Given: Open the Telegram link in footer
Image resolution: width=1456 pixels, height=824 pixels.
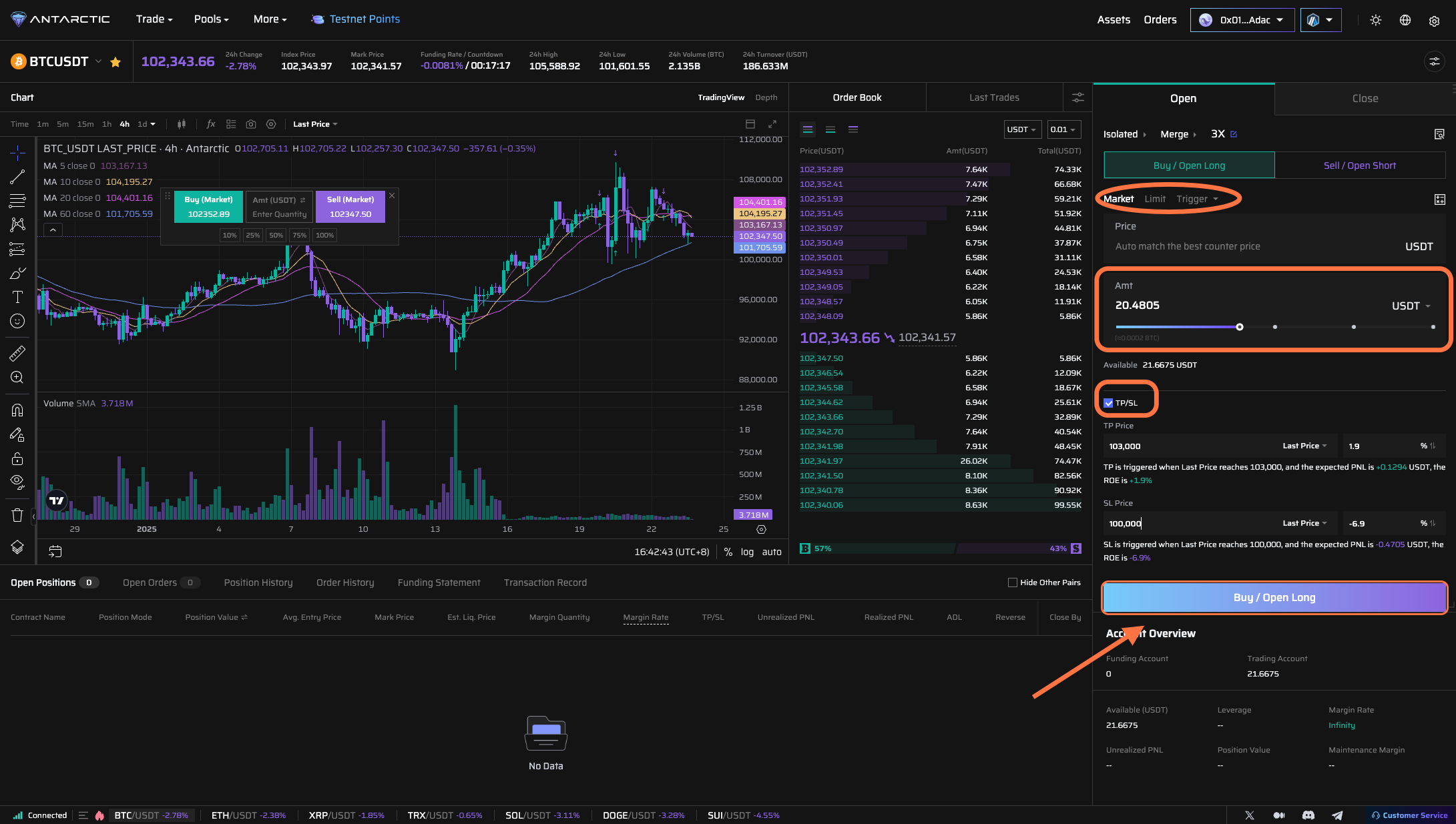Looking at the screenshot, I should pyautogui.click(x=1337, y=815).
